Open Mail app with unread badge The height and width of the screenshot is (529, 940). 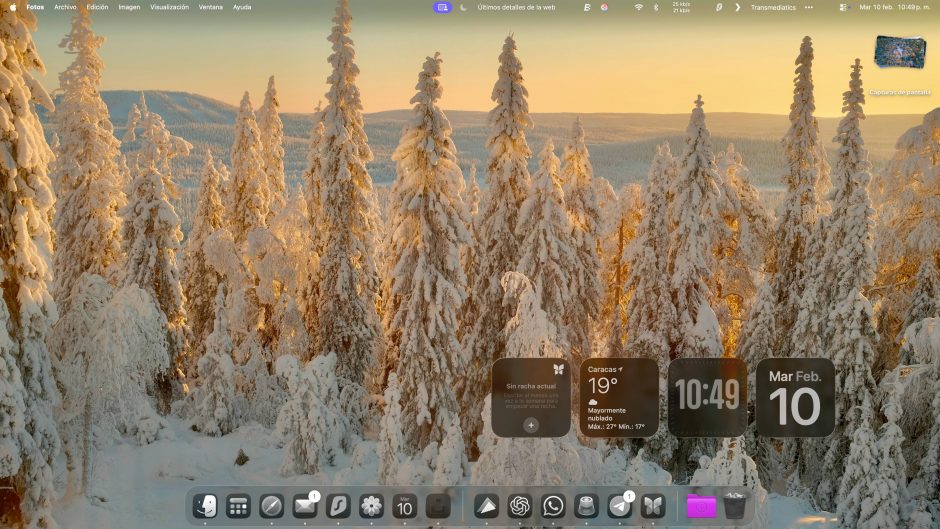[x=304, y=506]
